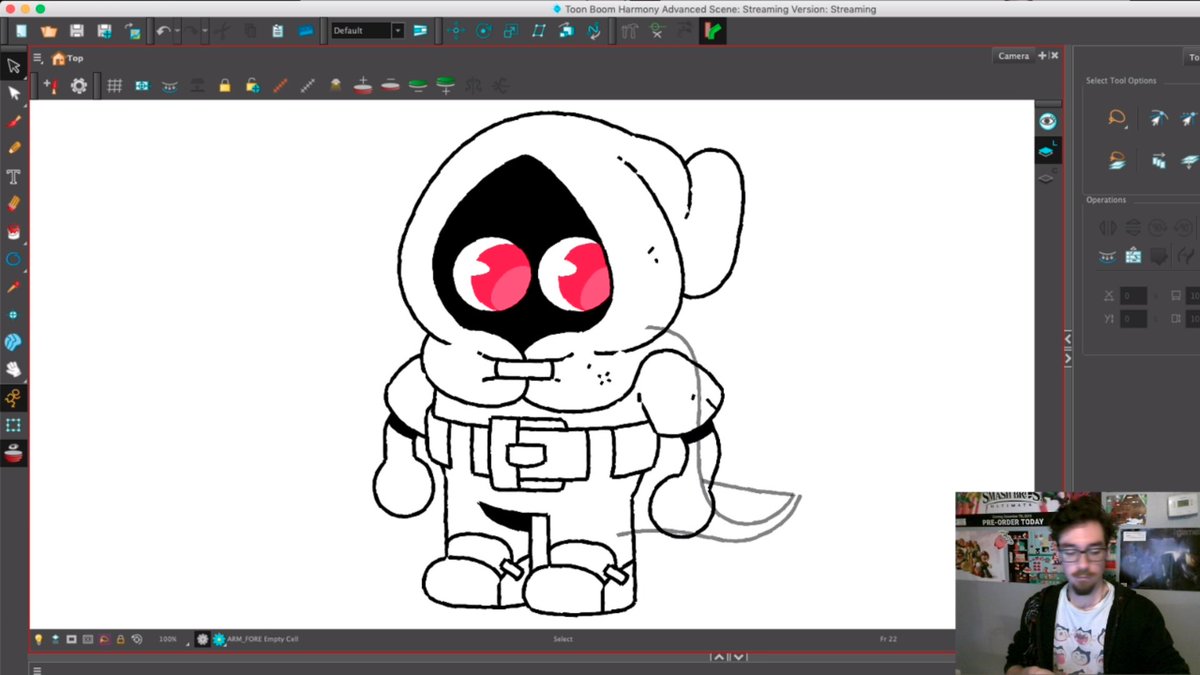The height and width of the screenshot is (675, 1200).
Task: Click the Top home breadcrumb
Action: (x=68, y=58)
